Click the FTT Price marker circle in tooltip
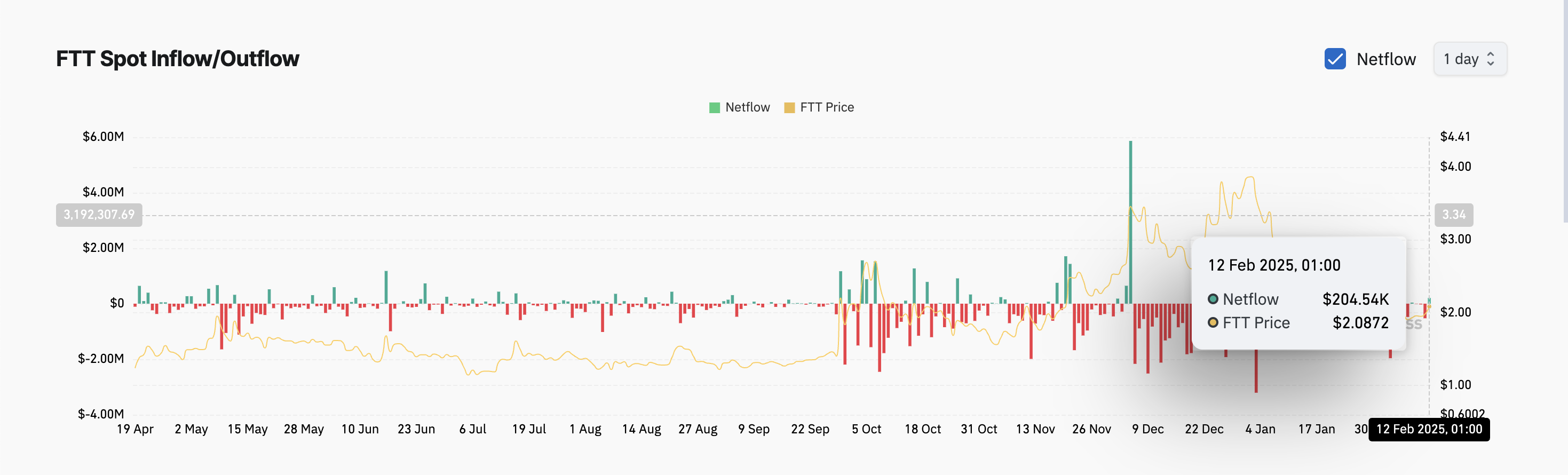The image size is (1568, 475). tap(1213, 323)
